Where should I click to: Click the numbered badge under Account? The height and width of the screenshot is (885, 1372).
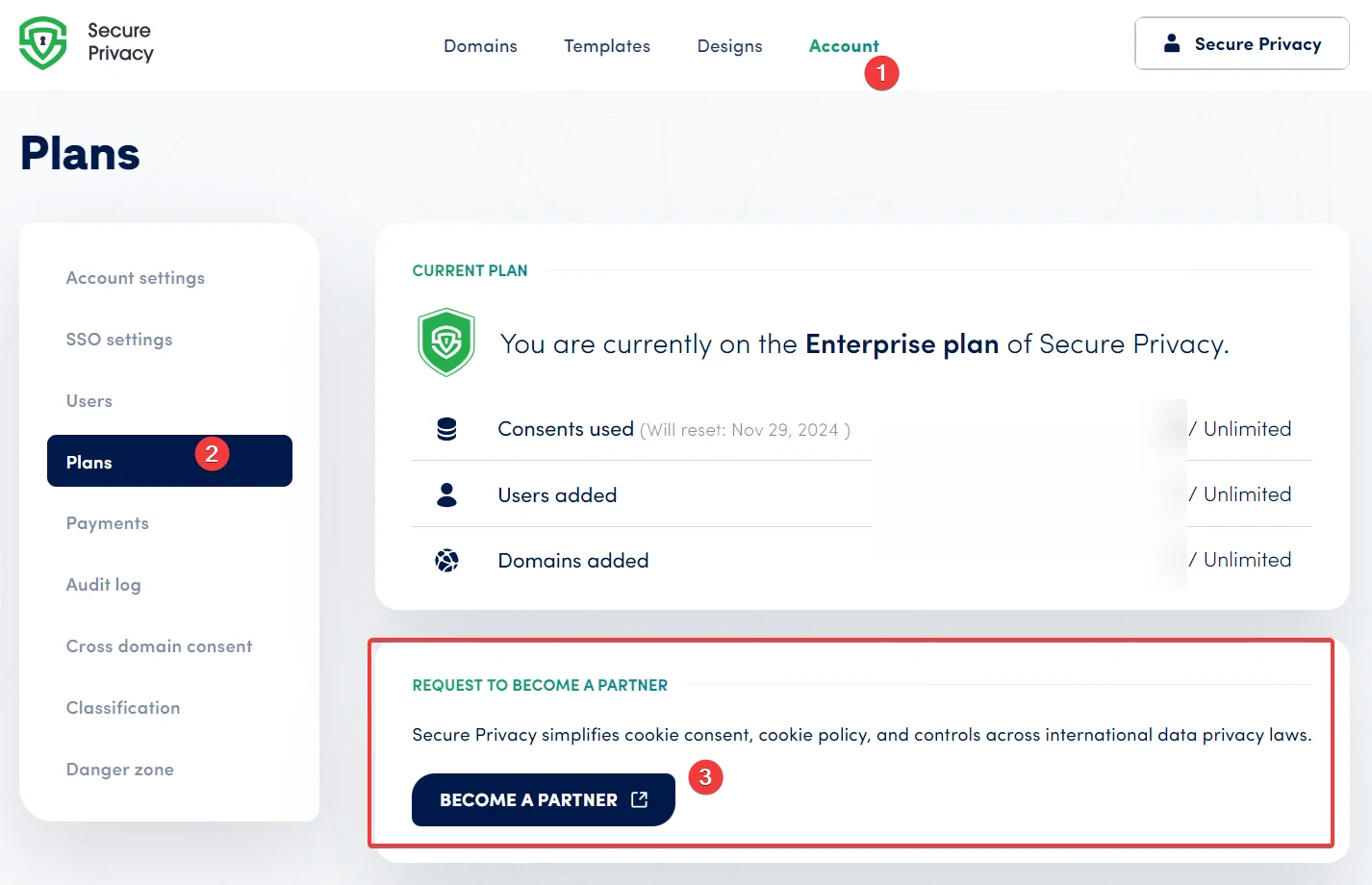[882, 72]
